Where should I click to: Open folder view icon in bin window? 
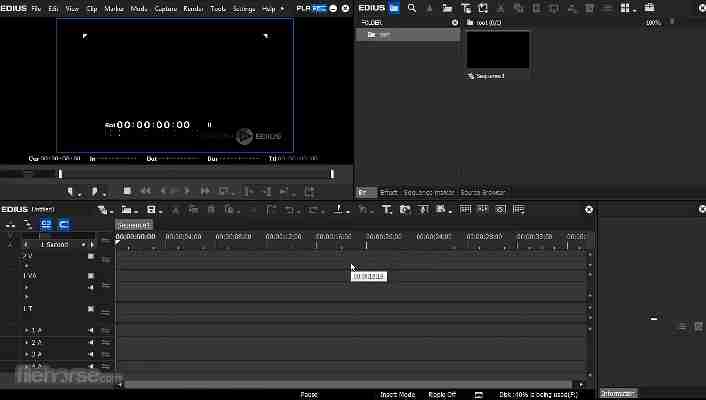tap(394, 8)
